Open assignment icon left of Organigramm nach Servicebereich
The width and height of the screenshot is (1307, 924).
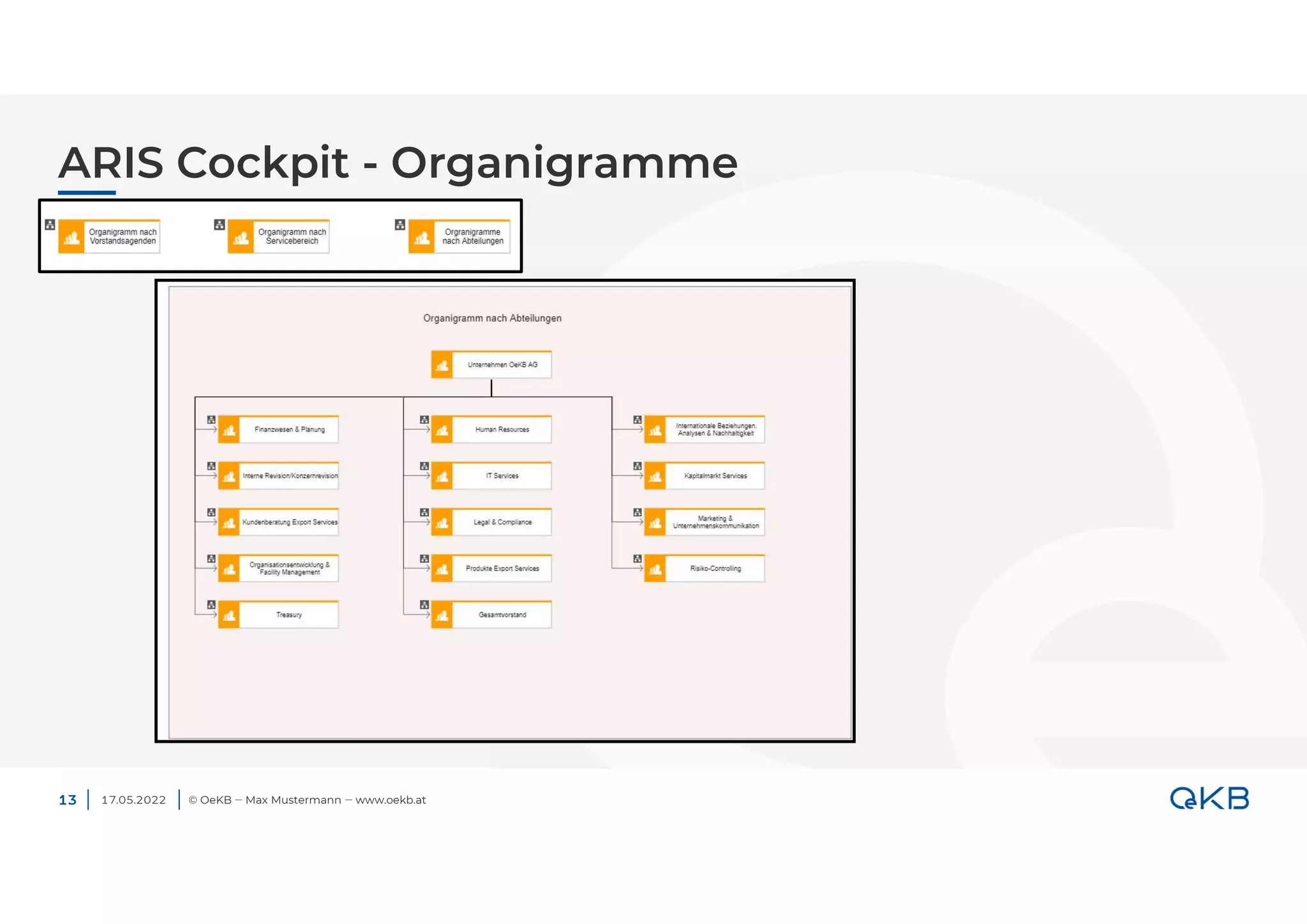point(219,225)
